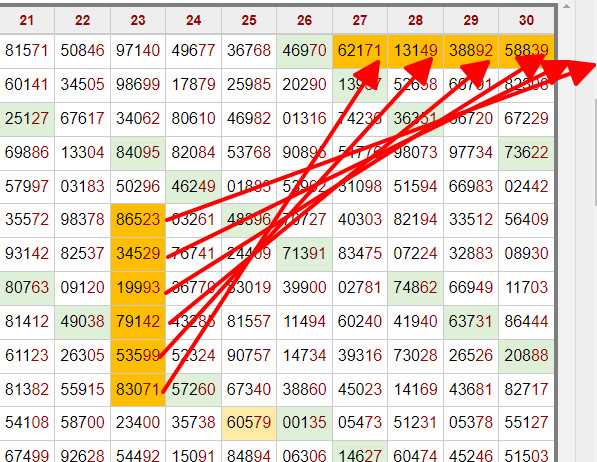Select column header 23
The width and height of the screenshot is (597, 462).
(138, 20)
